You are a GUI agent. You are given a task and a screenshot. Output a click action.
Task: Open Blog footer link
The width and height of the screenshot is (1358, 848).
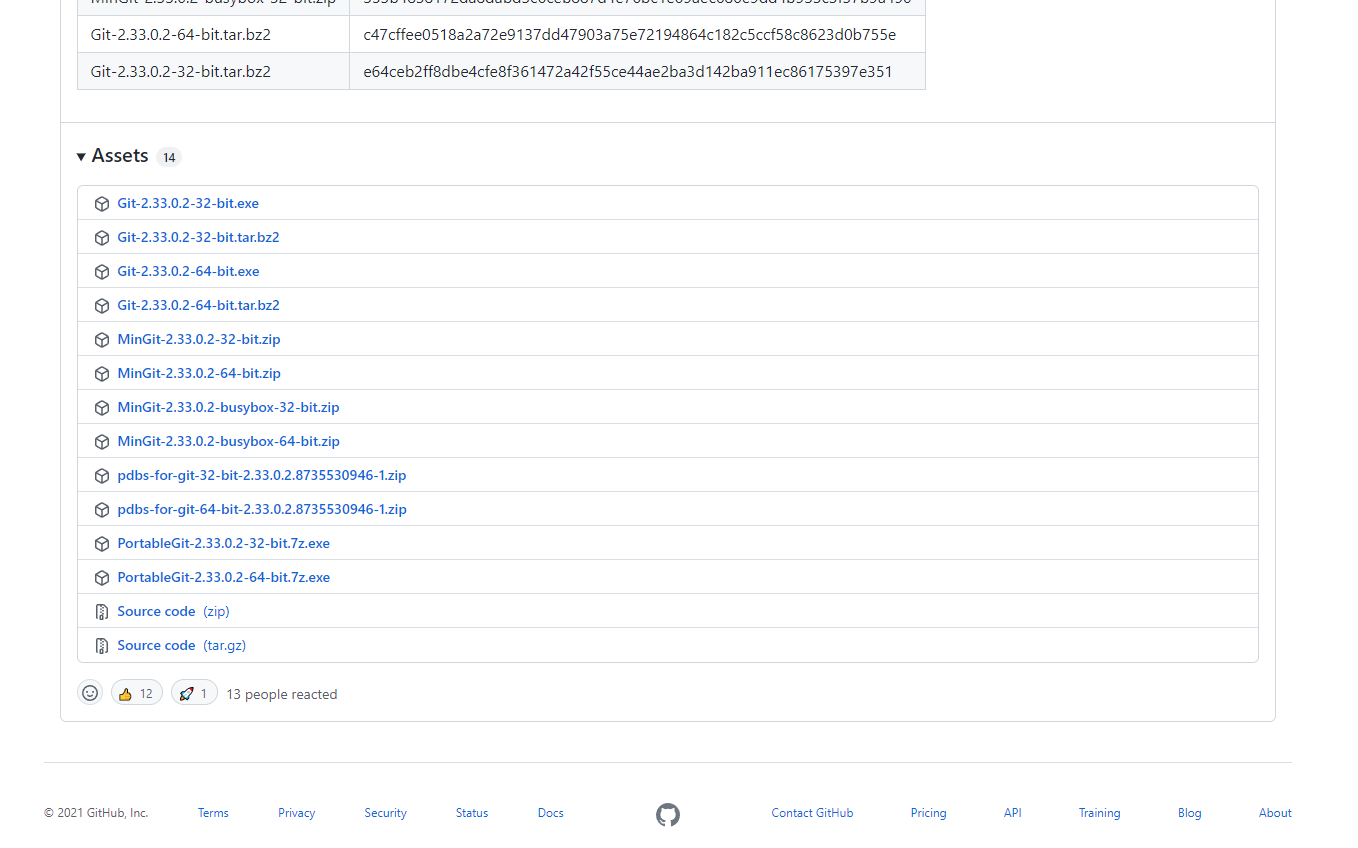point(1190,813)
